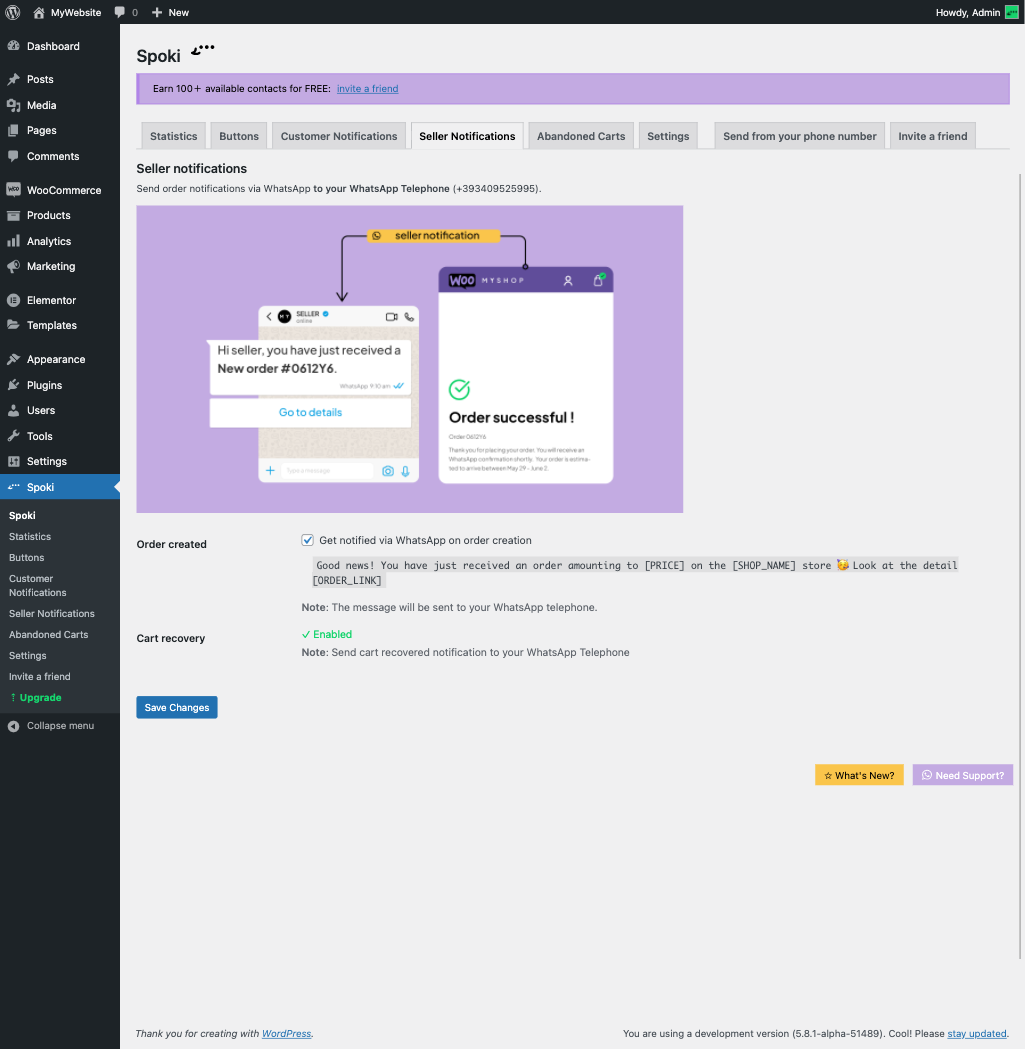Click the What's New? button

(859, 775)
